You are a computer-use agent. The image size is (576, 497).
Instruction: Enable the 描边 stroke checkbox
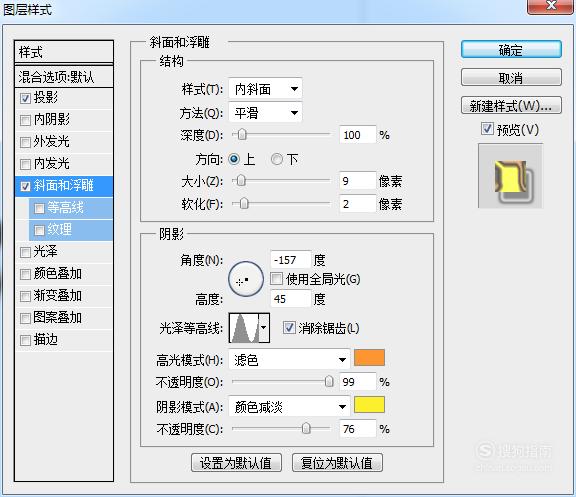click(25, 341)
